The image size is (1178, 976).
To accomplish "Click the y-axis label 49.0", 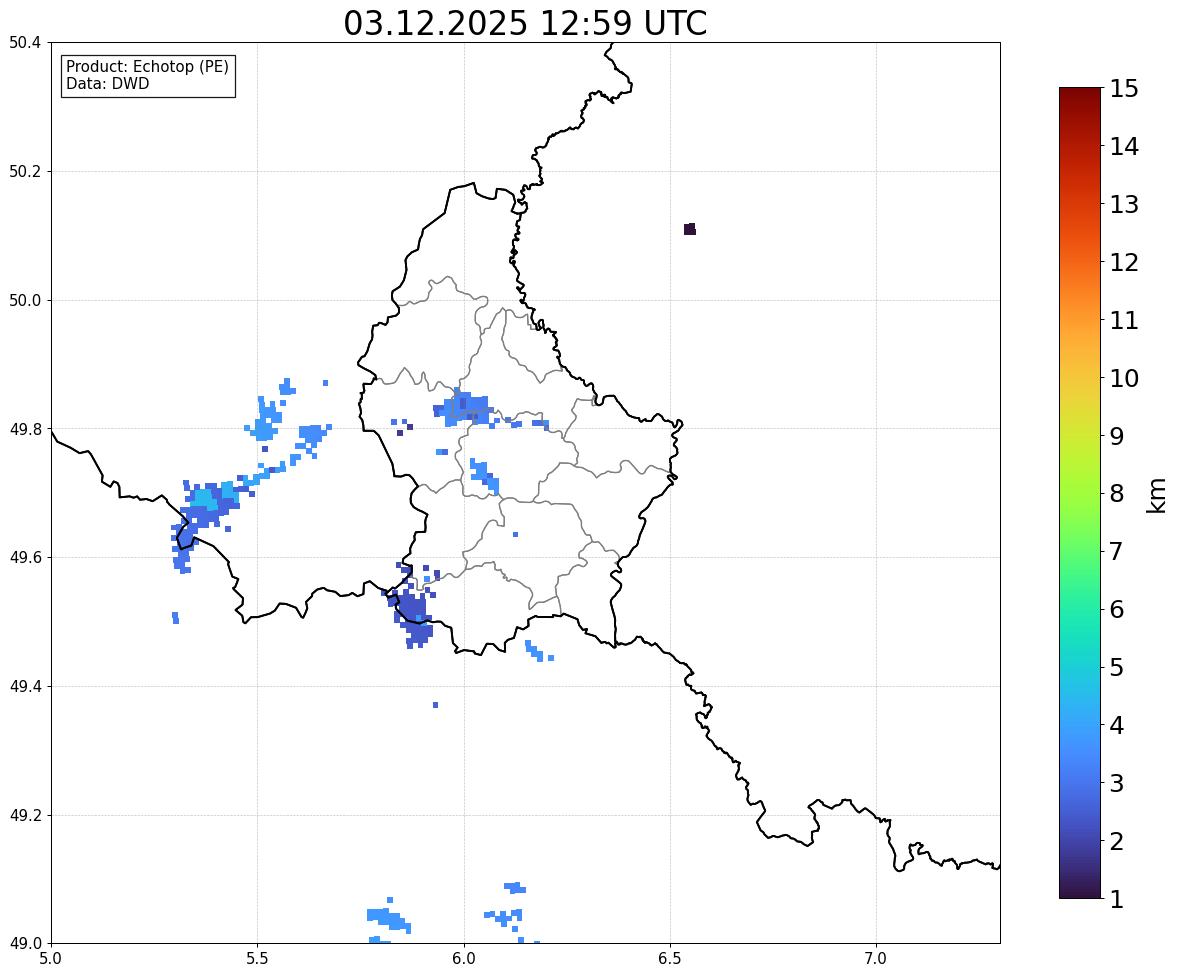I will (25, 944).
